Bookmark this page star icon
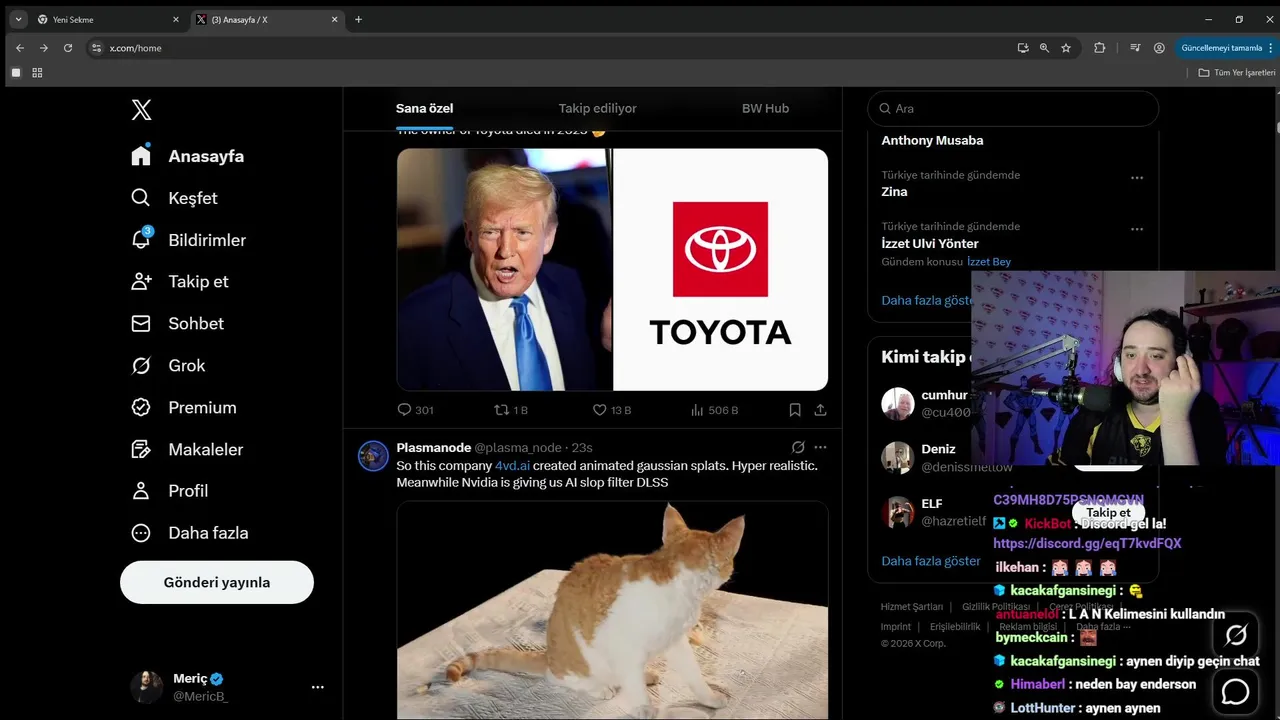1280x720 pixels. tap(1066, 48)
